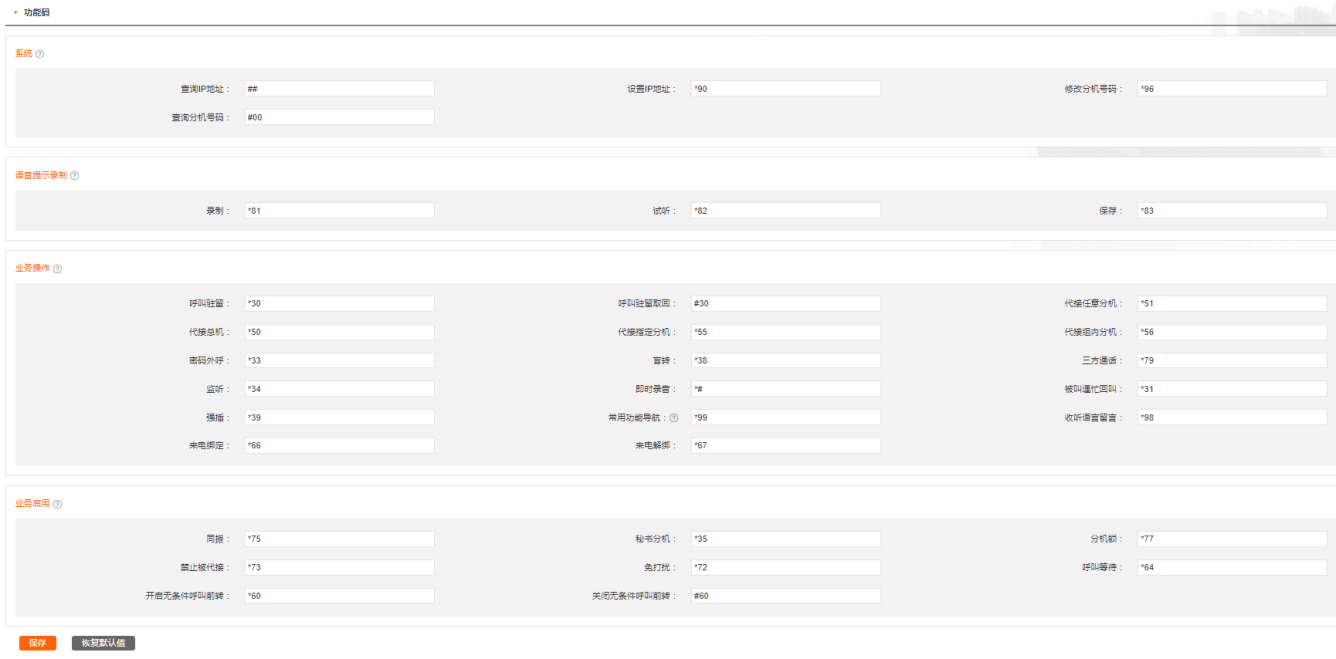Click the help icon beside 常用功能导航
This screenshot has width=1336, height=659.
[x=673, y=418]
